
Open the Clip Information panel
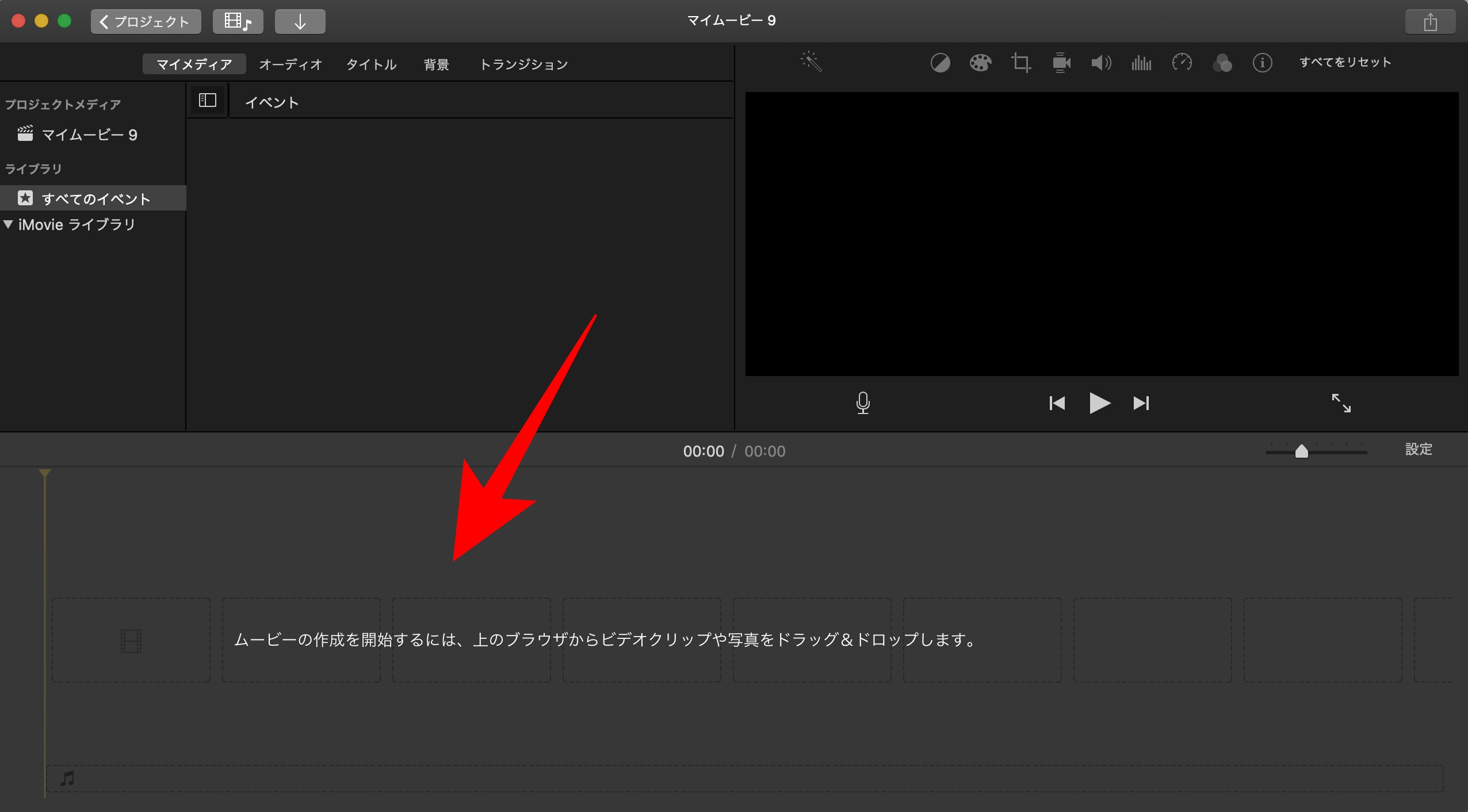click(x=1262, y=62)
